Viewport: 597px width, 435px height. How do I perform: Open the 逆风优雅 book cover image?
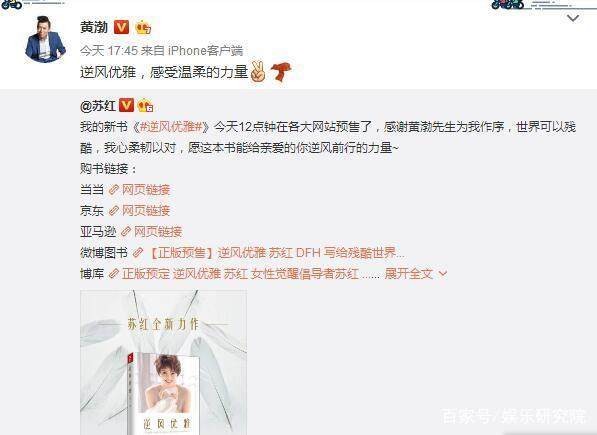[x=163, y=362]
